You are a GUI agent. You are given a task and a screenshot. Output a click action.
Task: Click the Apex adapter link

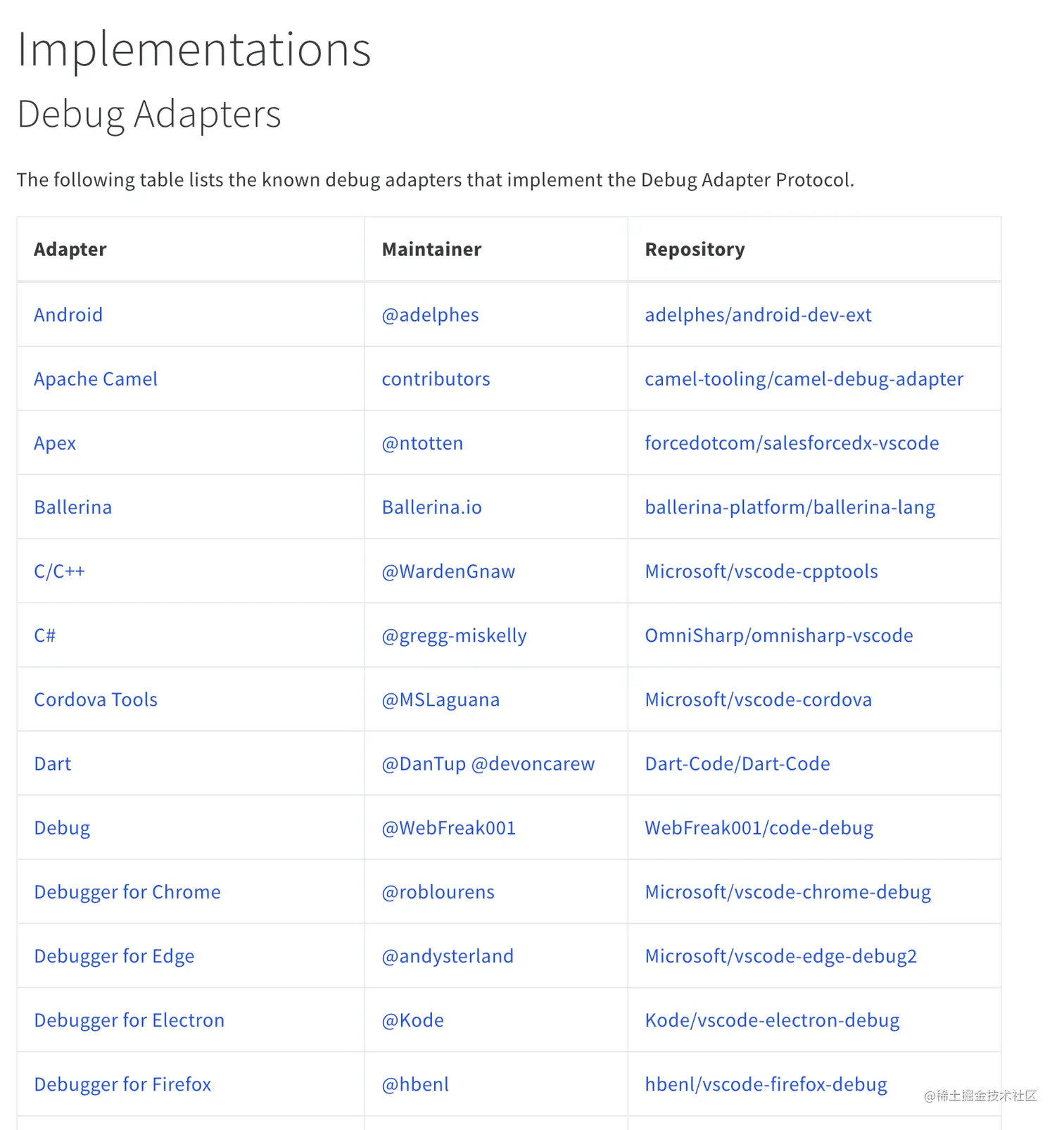(55, 443)
